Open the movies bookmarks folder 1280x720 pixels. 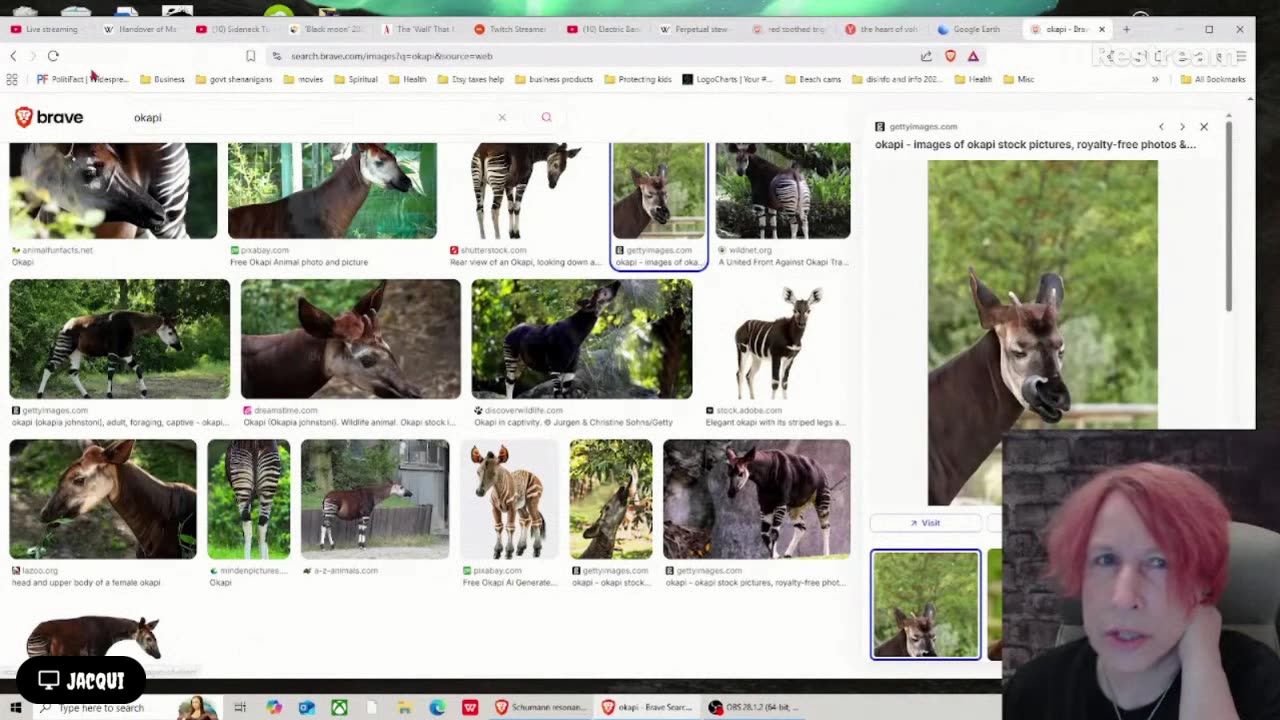pyautogui.click(x=303, y=79)
